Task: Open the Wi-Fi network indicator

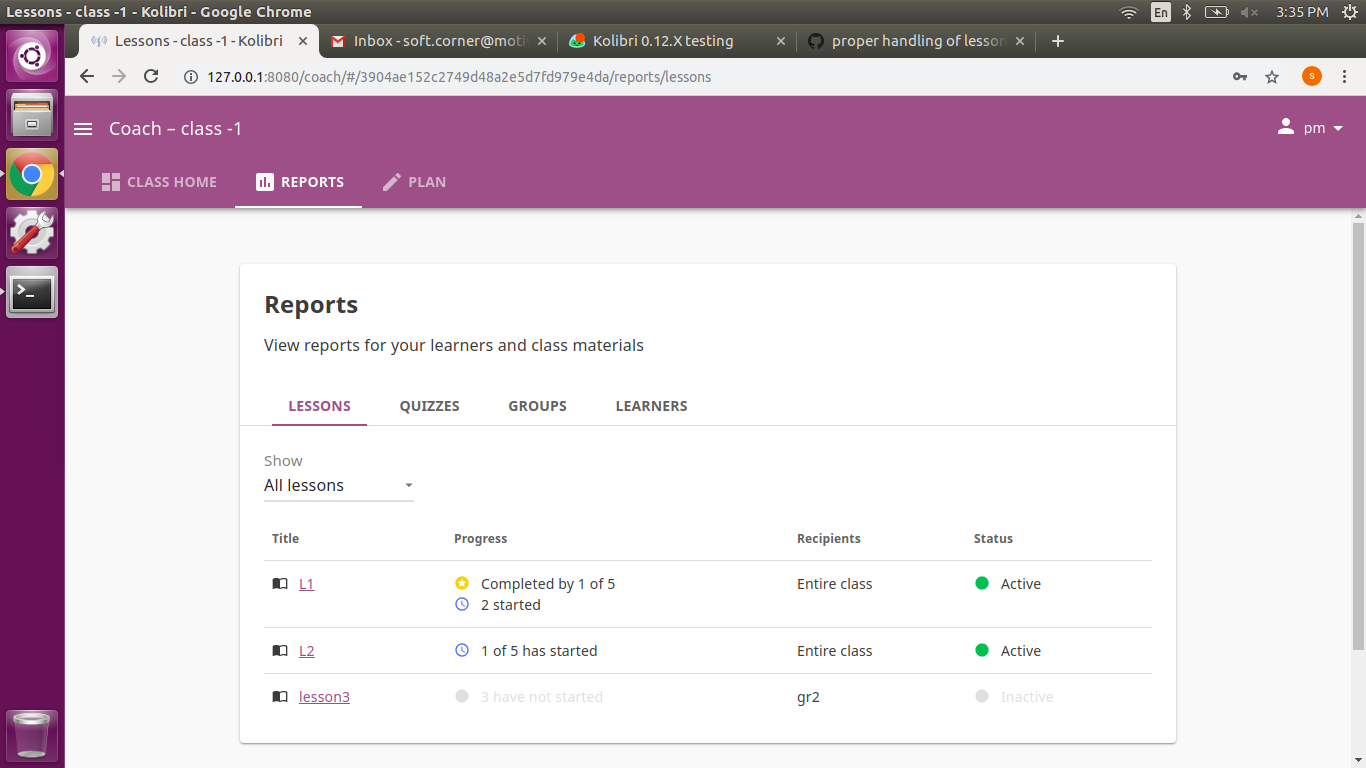Action: tap(1129, 12)
